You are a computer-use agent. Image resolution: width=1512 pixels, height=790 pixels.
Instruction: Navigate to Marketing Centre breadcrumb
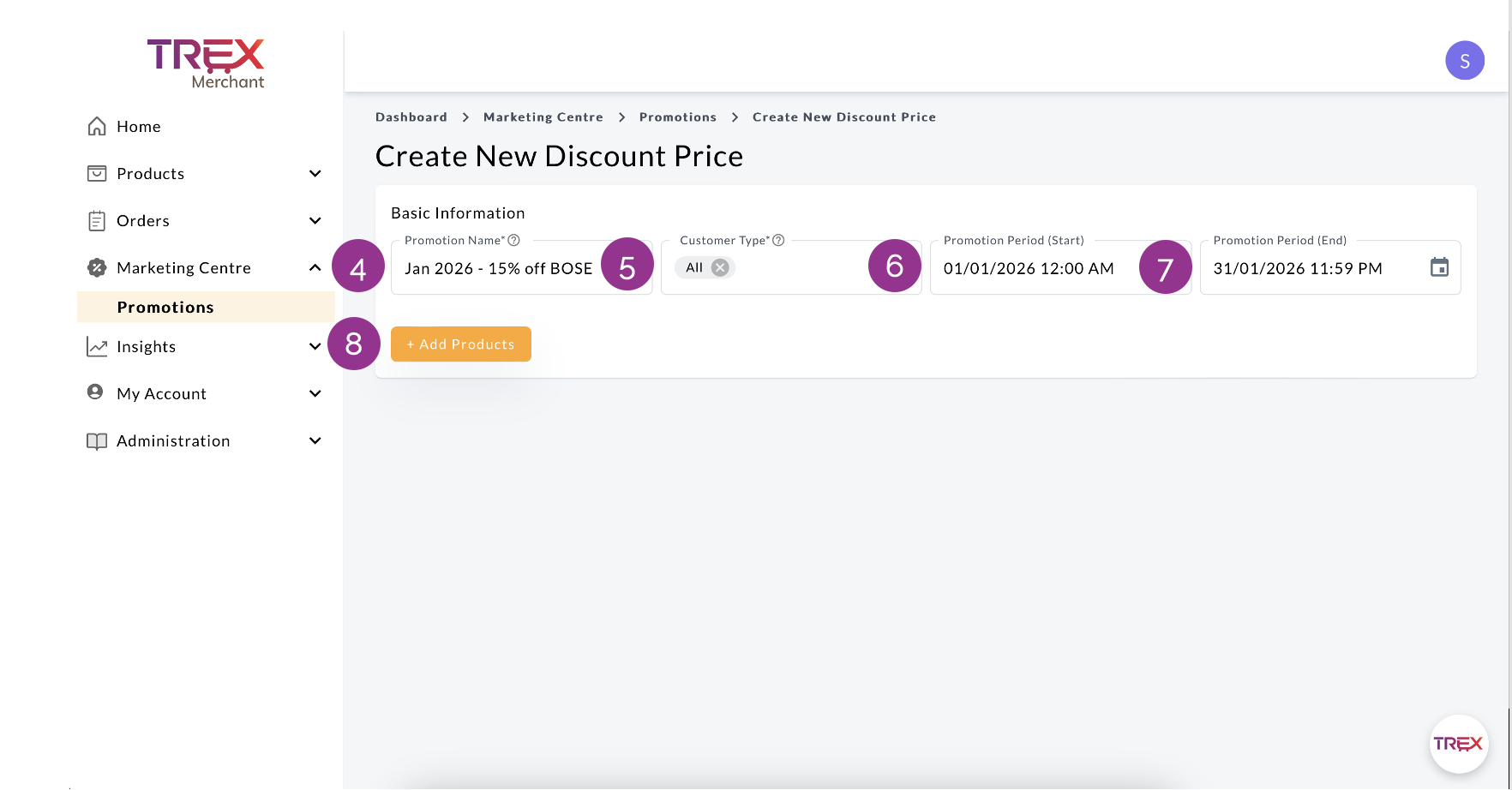point(543,117)
